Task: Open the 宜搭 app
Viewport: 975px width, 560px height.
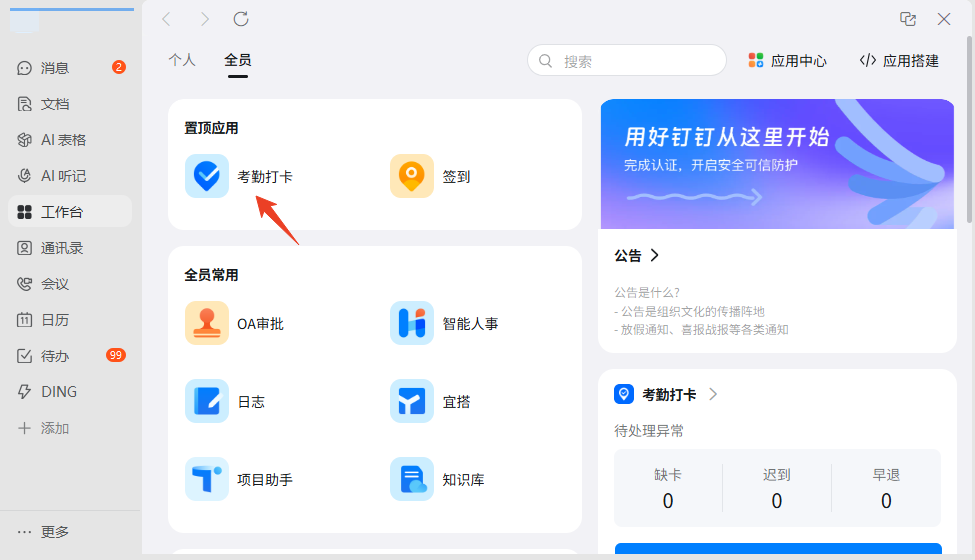Action: [x=430, y=402]
